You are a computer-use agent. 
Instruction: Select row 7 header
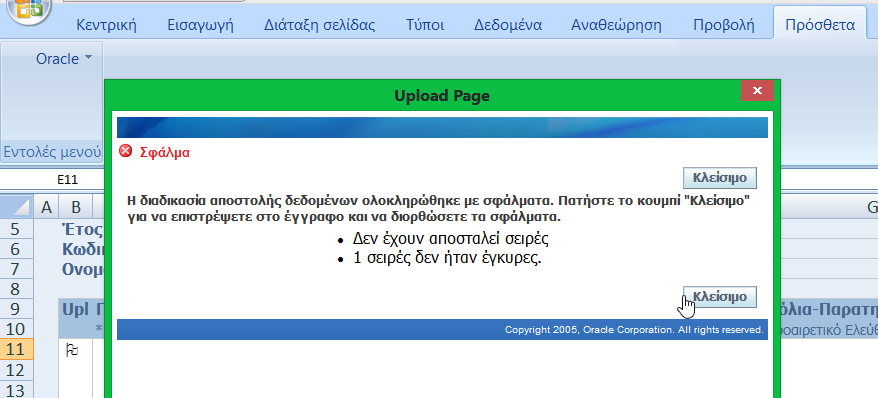coord(17,269)
